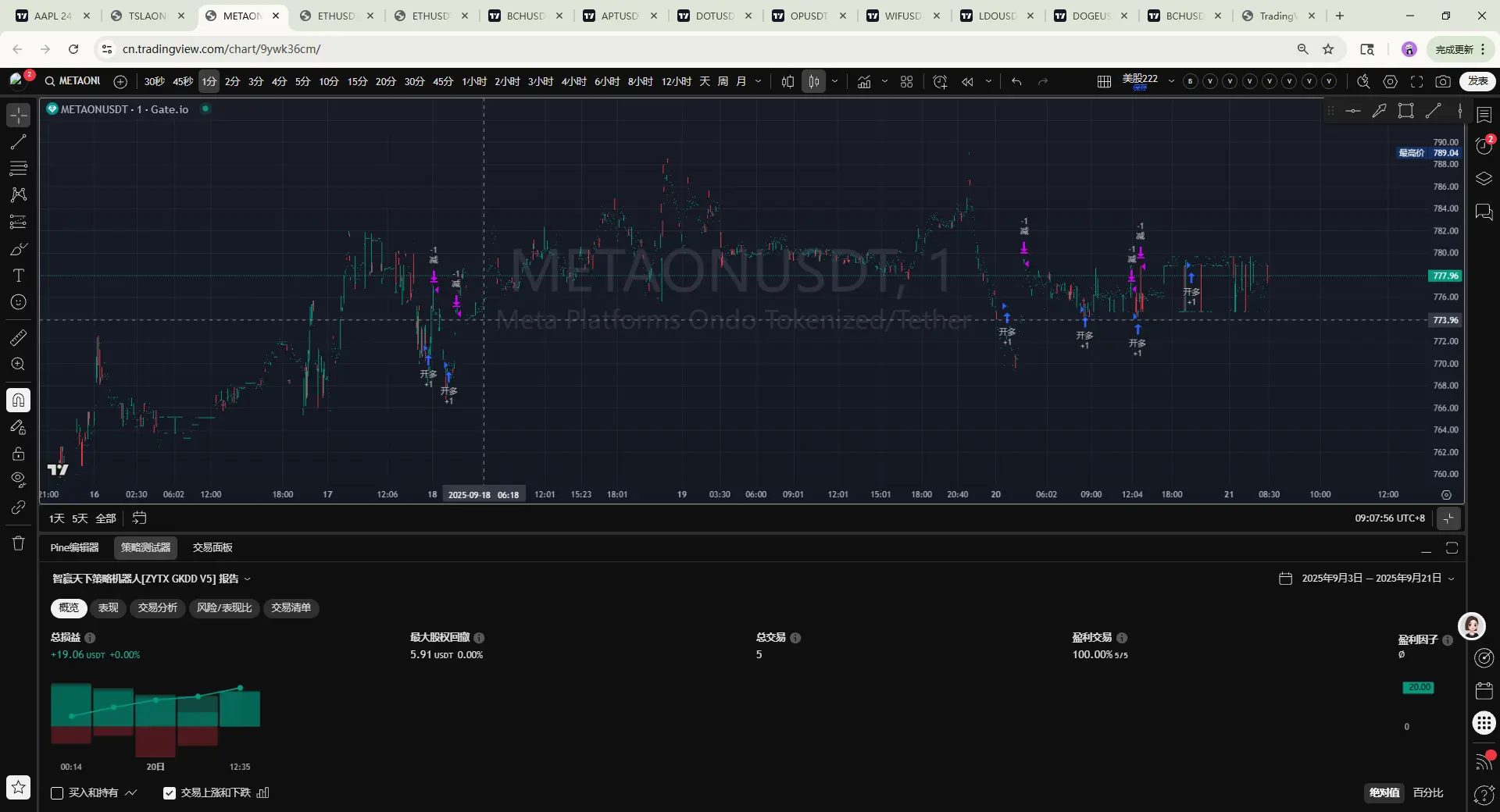Screen dimensions: 1500x812
Task: Open the layout setup grid icon
Action: (1104, 81)
